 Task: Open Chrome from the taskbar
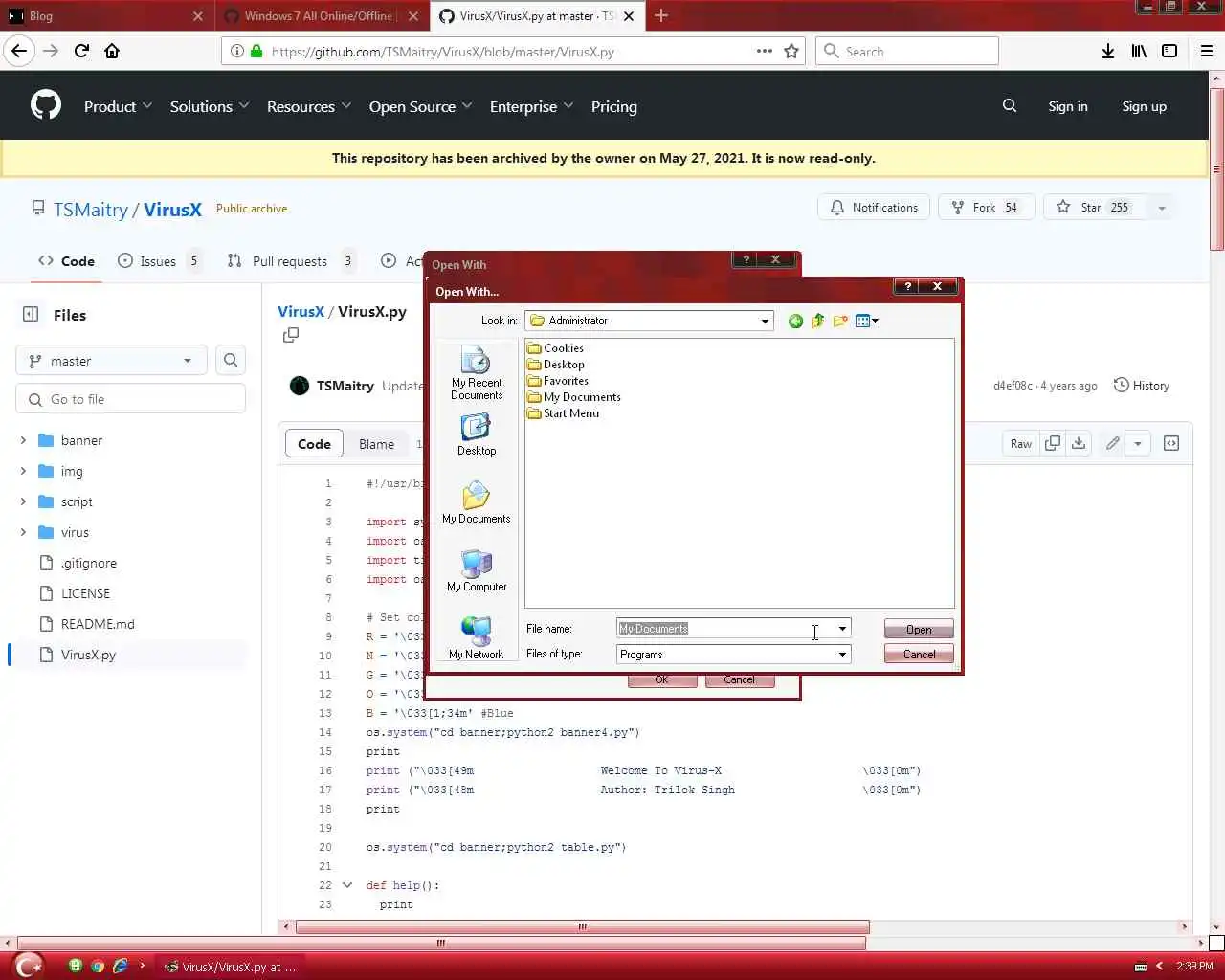[x=98, y=967]
